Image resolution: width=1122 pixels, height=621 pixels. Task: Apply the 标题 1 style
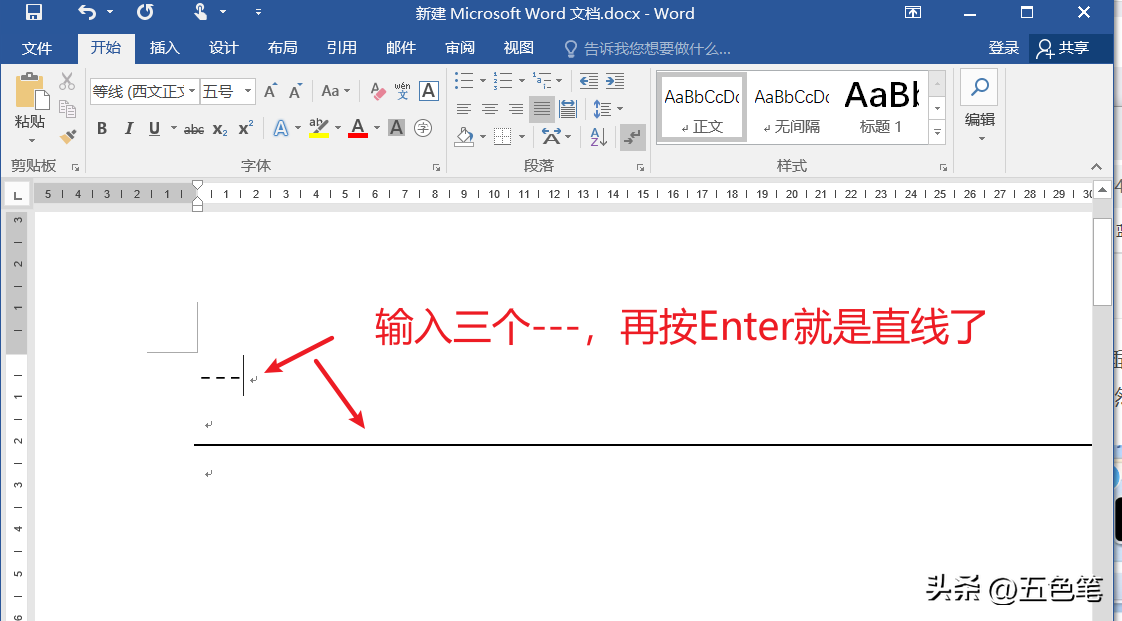tap(881, 108)
